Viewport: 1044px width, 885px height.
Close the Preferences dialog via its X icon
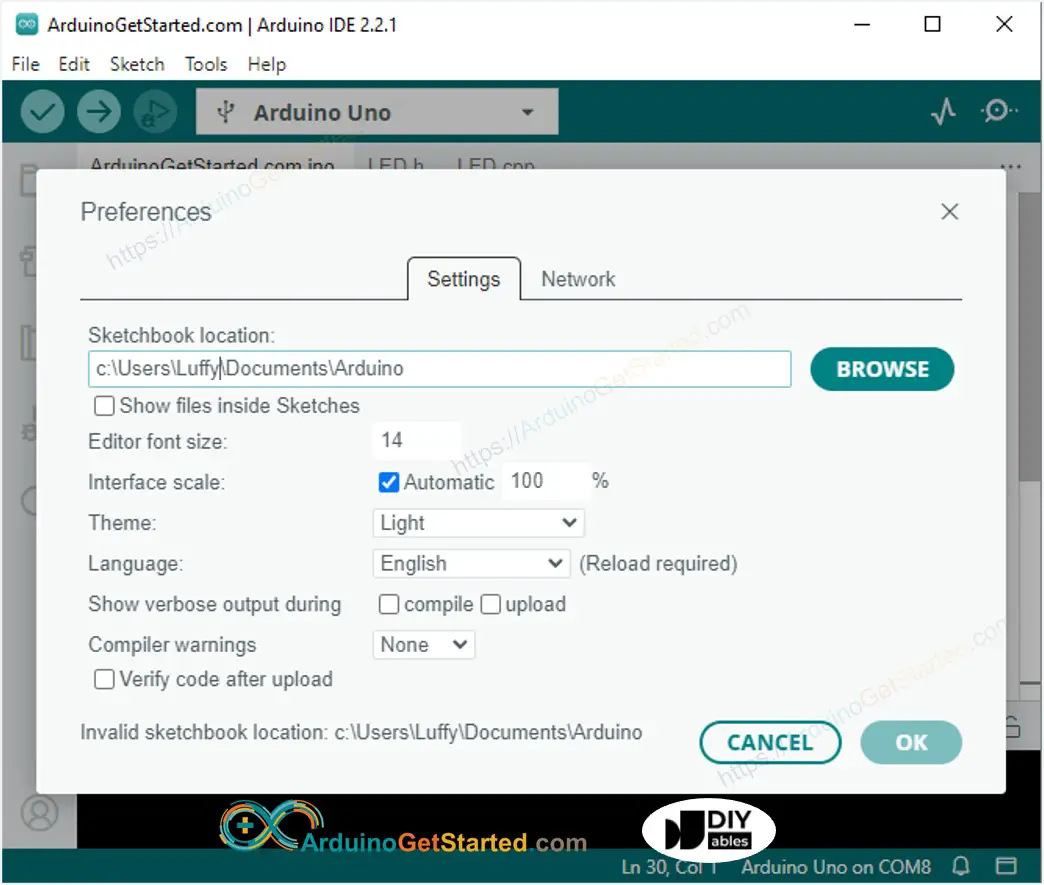[949, 211]
